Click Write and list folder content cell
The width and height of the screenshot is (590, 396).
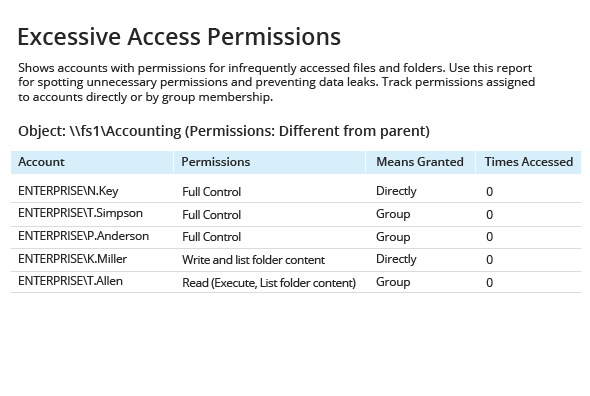(x=253, y=260)
